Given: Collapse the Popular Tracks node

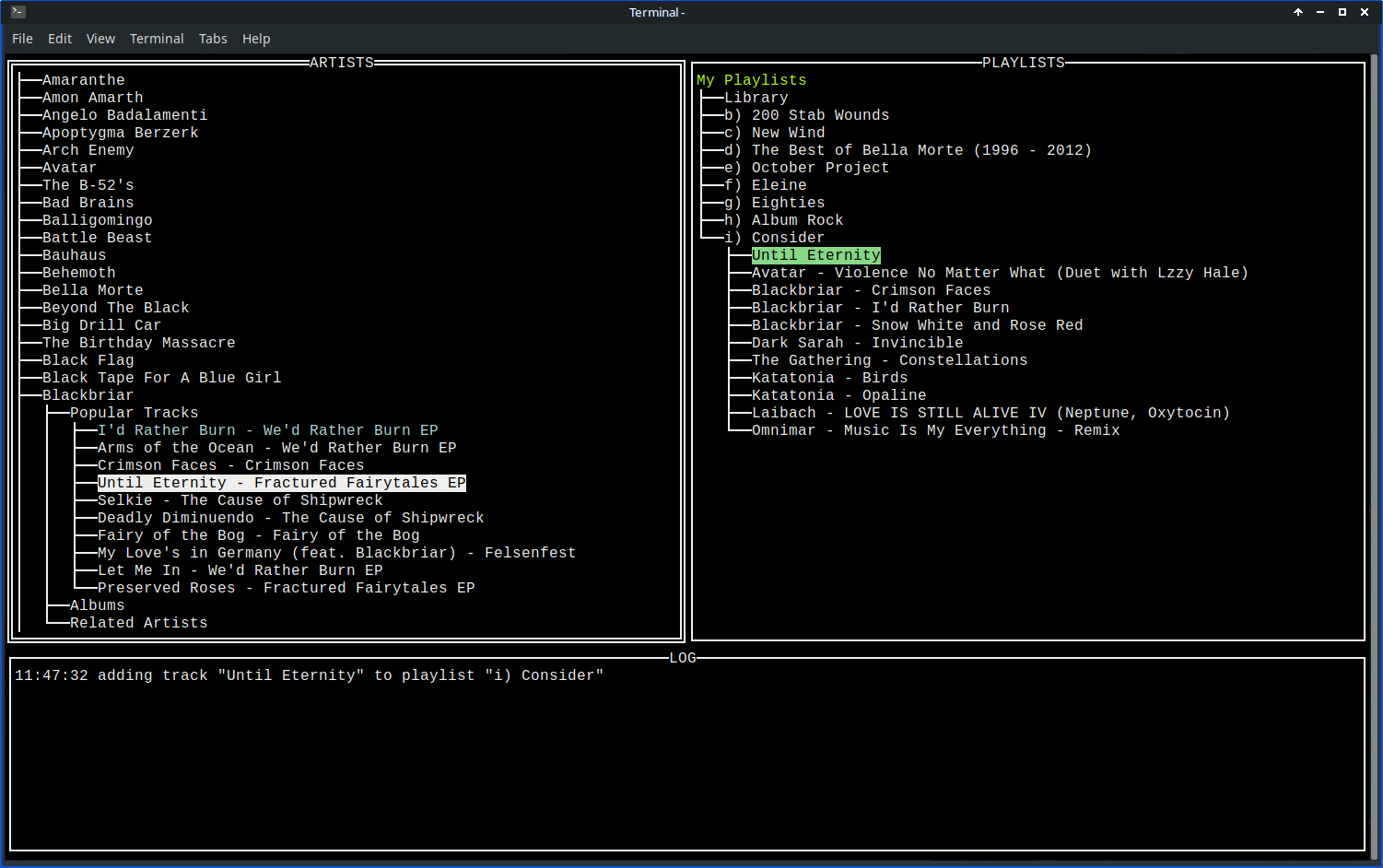Looking at the screenshot, I should (134, 413).
